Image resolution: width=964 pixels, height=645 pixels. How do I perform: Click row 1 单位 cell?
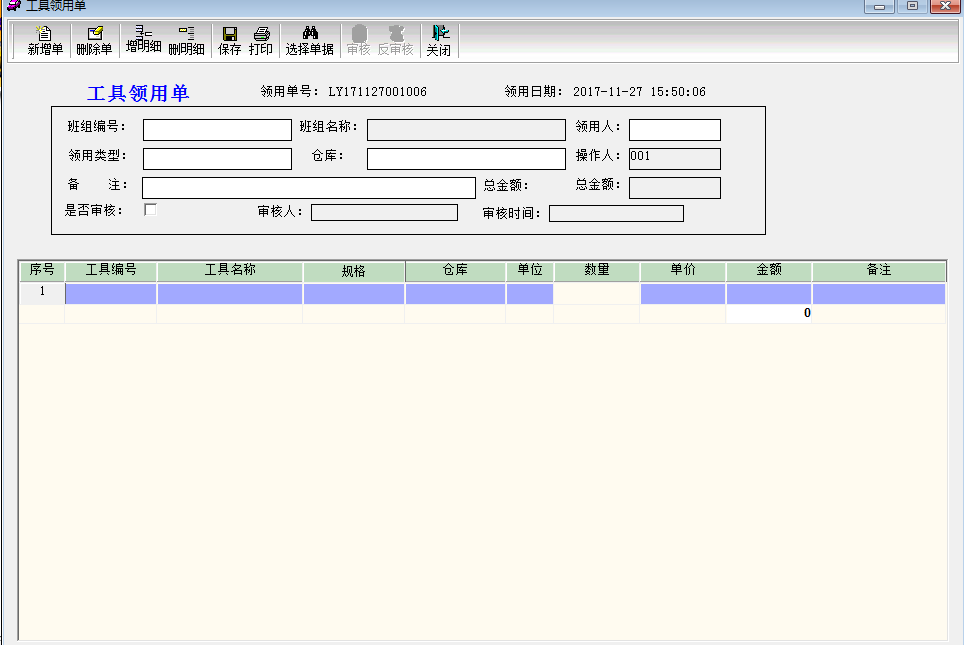click(529, 293)
